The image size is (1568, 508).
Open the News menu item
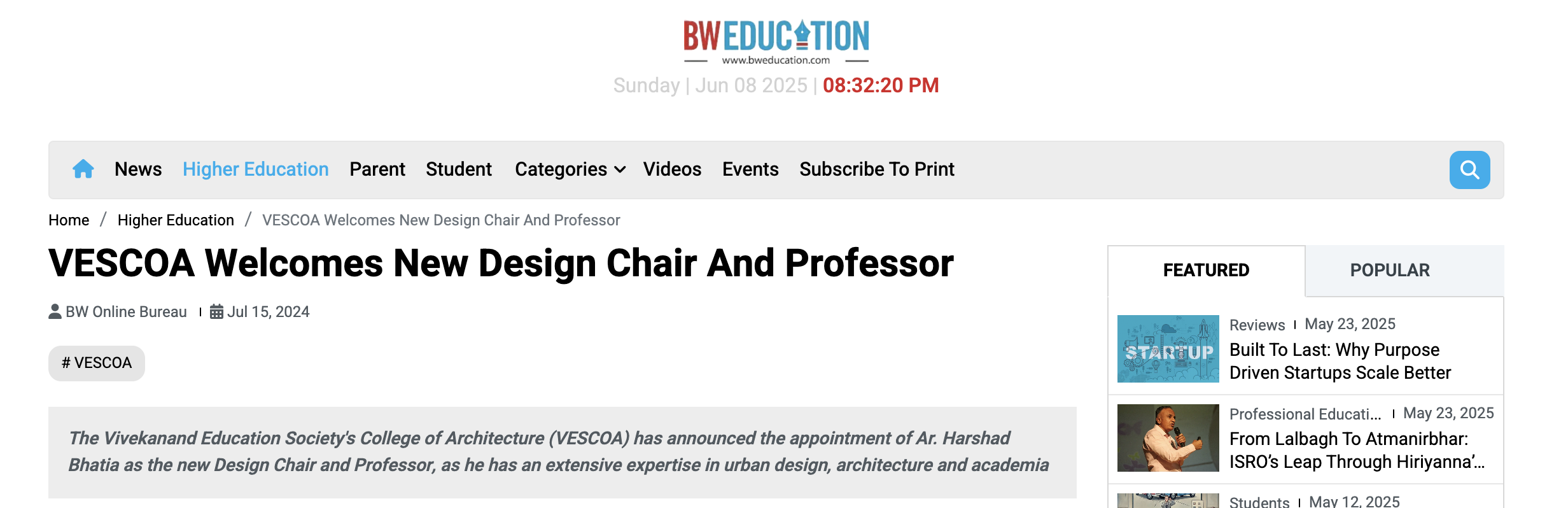pos(138,169)
